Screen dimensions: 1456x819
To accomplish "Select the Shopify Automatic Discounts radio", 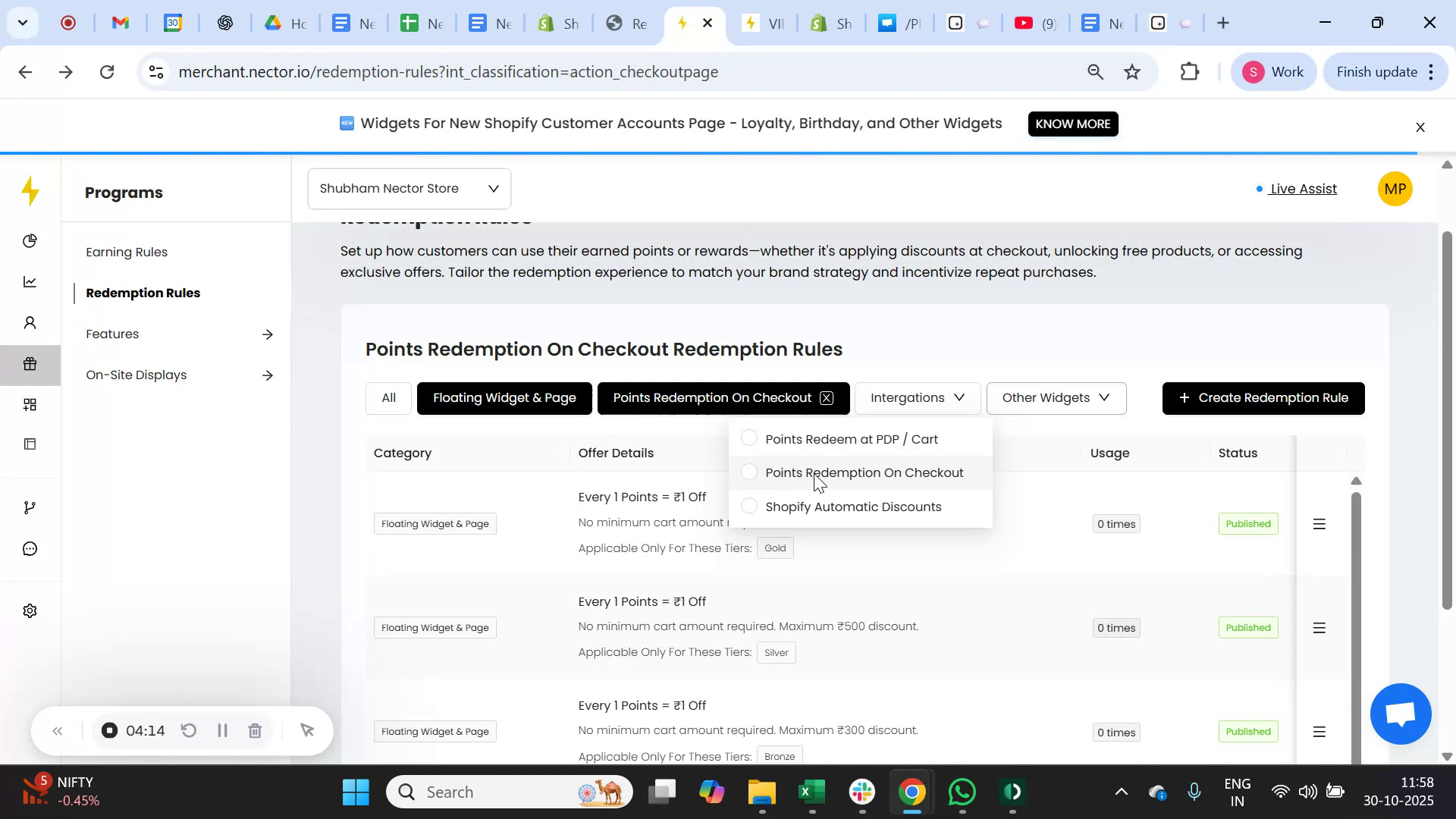I will [x=750, y=506].
